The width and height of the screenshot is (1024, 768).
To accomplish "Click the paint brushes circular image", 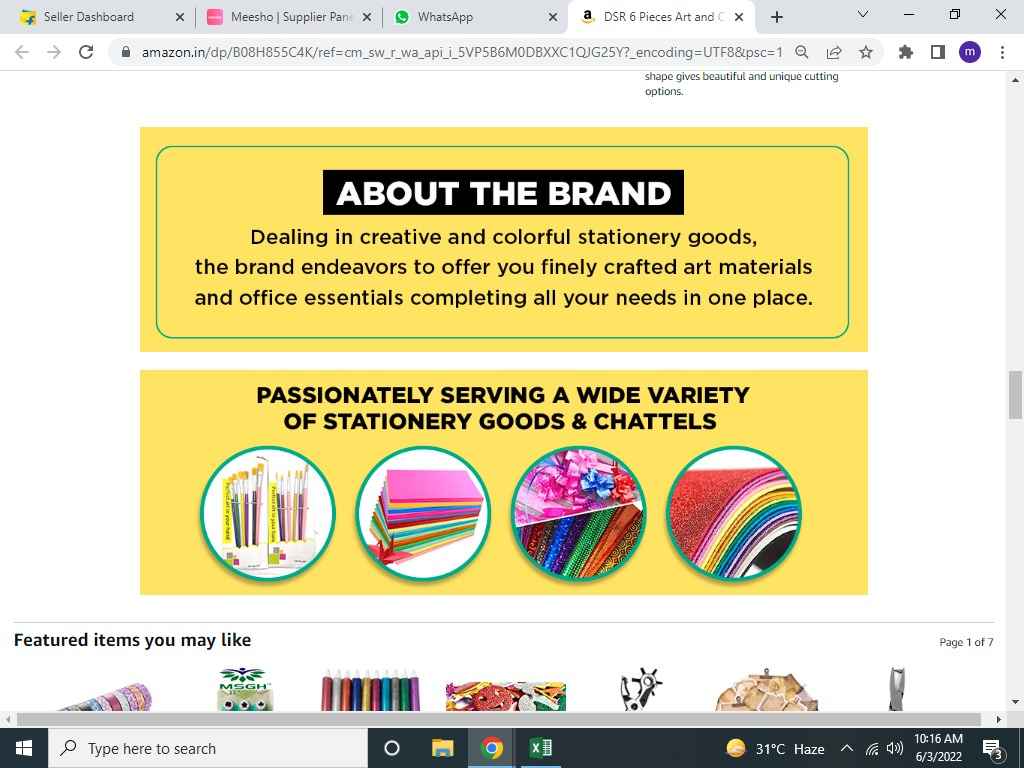I will (x=268, y=514).
